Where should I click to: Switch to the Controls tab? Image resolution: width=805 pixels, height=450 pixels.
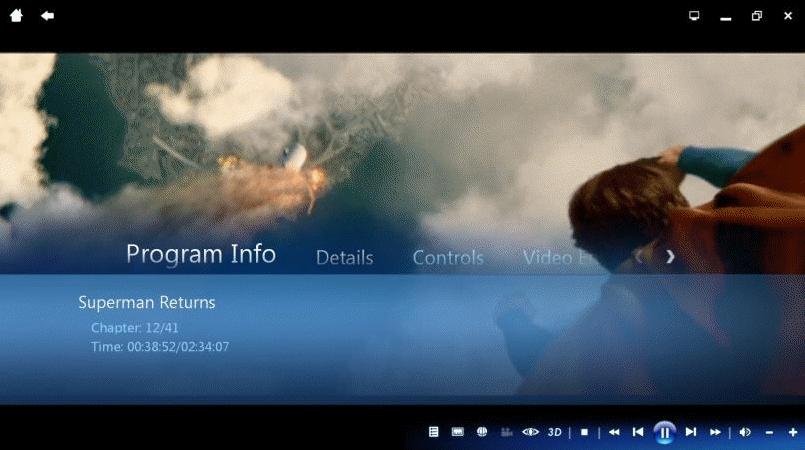(448, 258)
